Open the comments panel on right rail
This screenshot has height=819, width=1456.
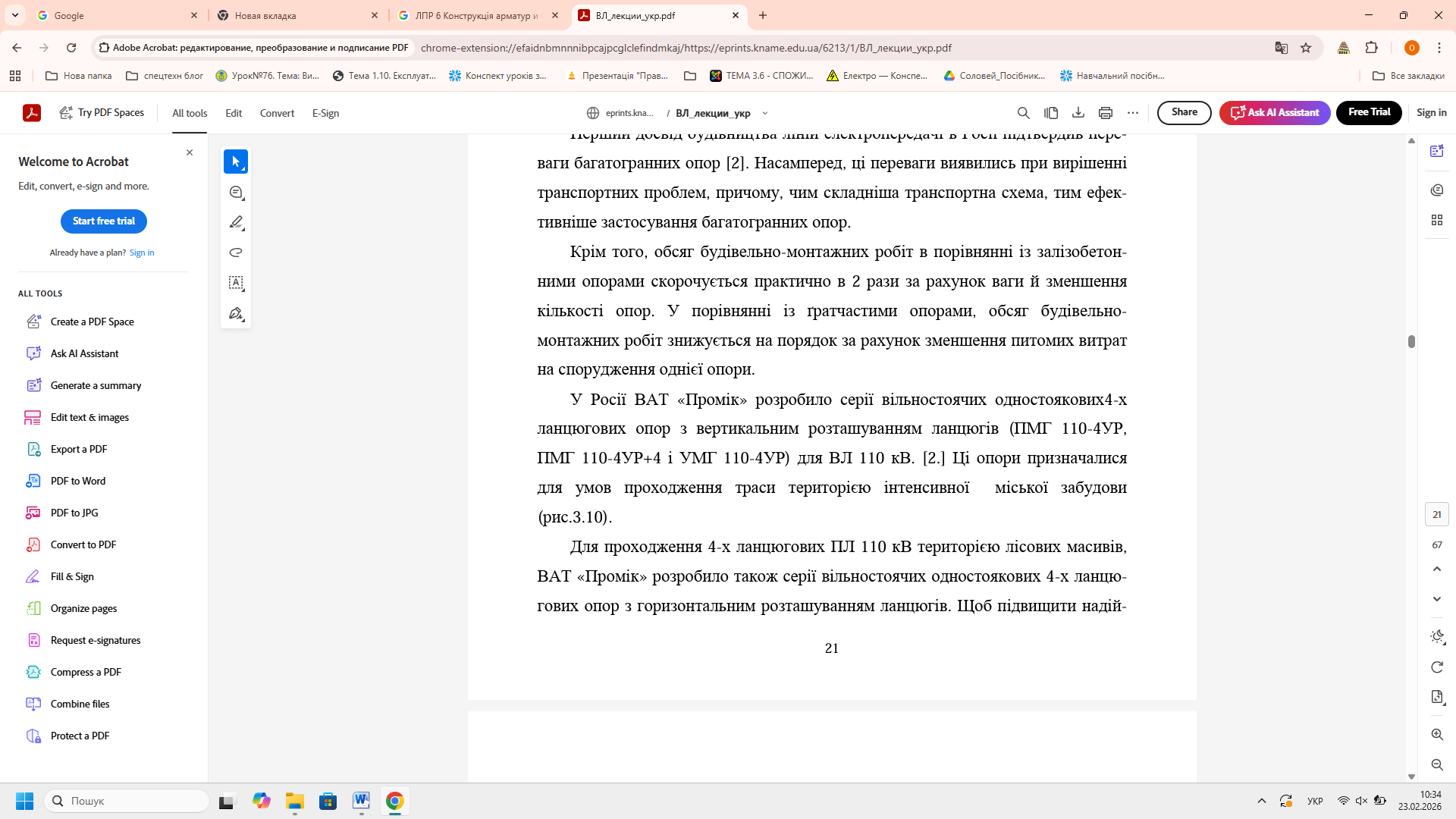coord(1436,190)
